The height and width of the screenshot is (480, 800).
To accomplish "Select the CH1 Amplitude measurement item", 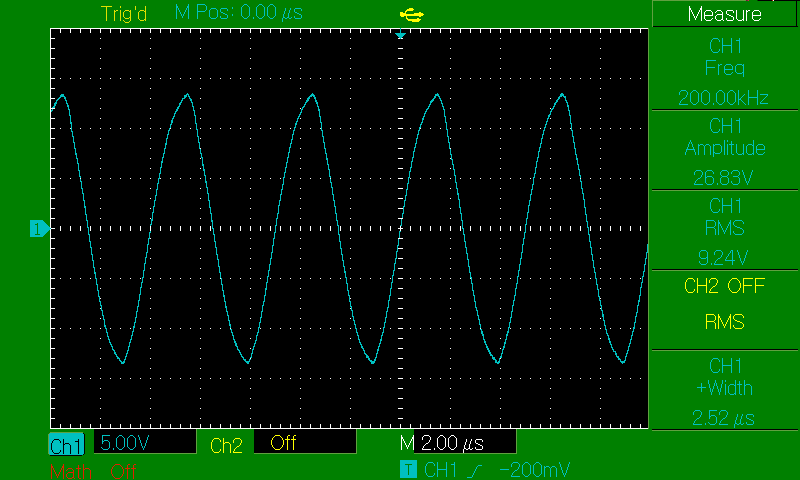I will pos(724,150).
